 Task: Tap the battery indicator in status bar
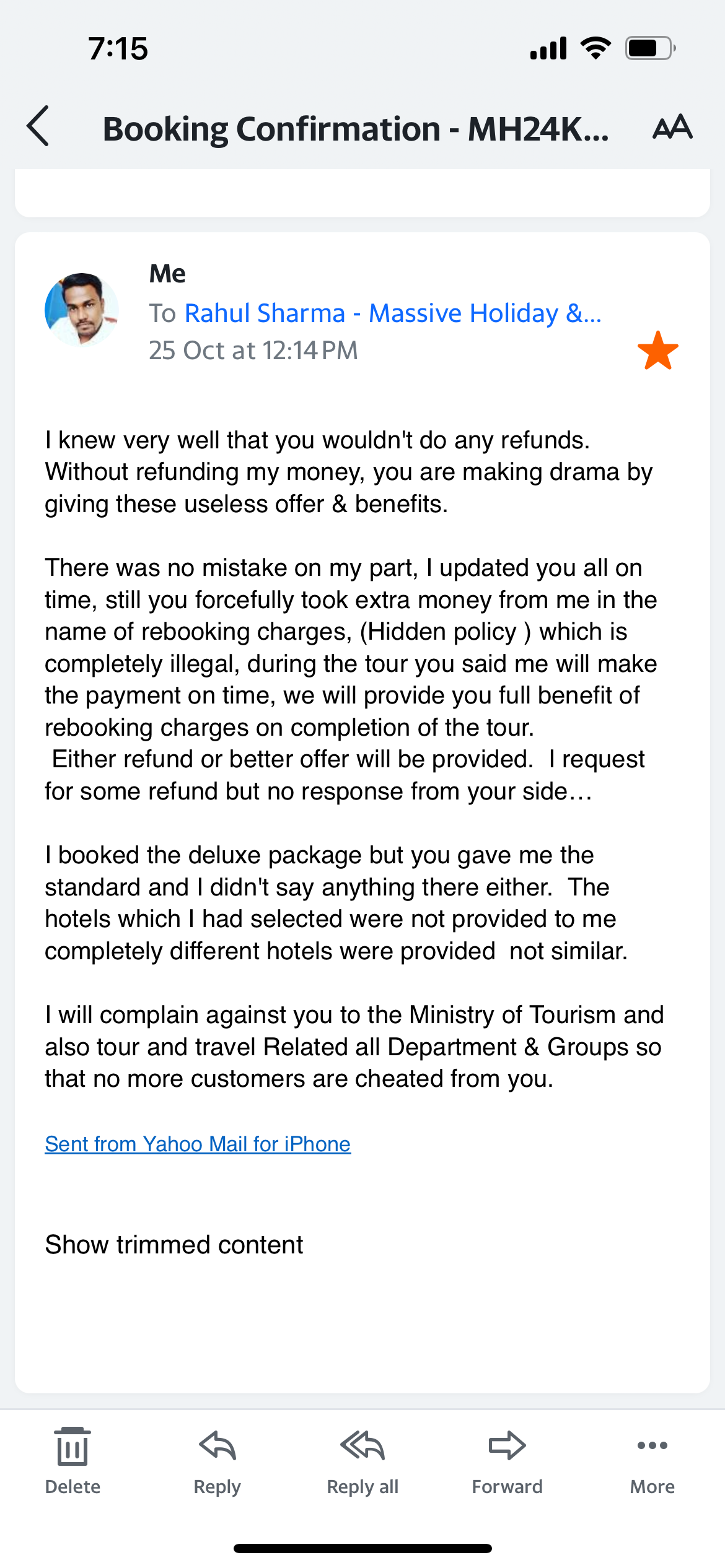click(649, 48)
